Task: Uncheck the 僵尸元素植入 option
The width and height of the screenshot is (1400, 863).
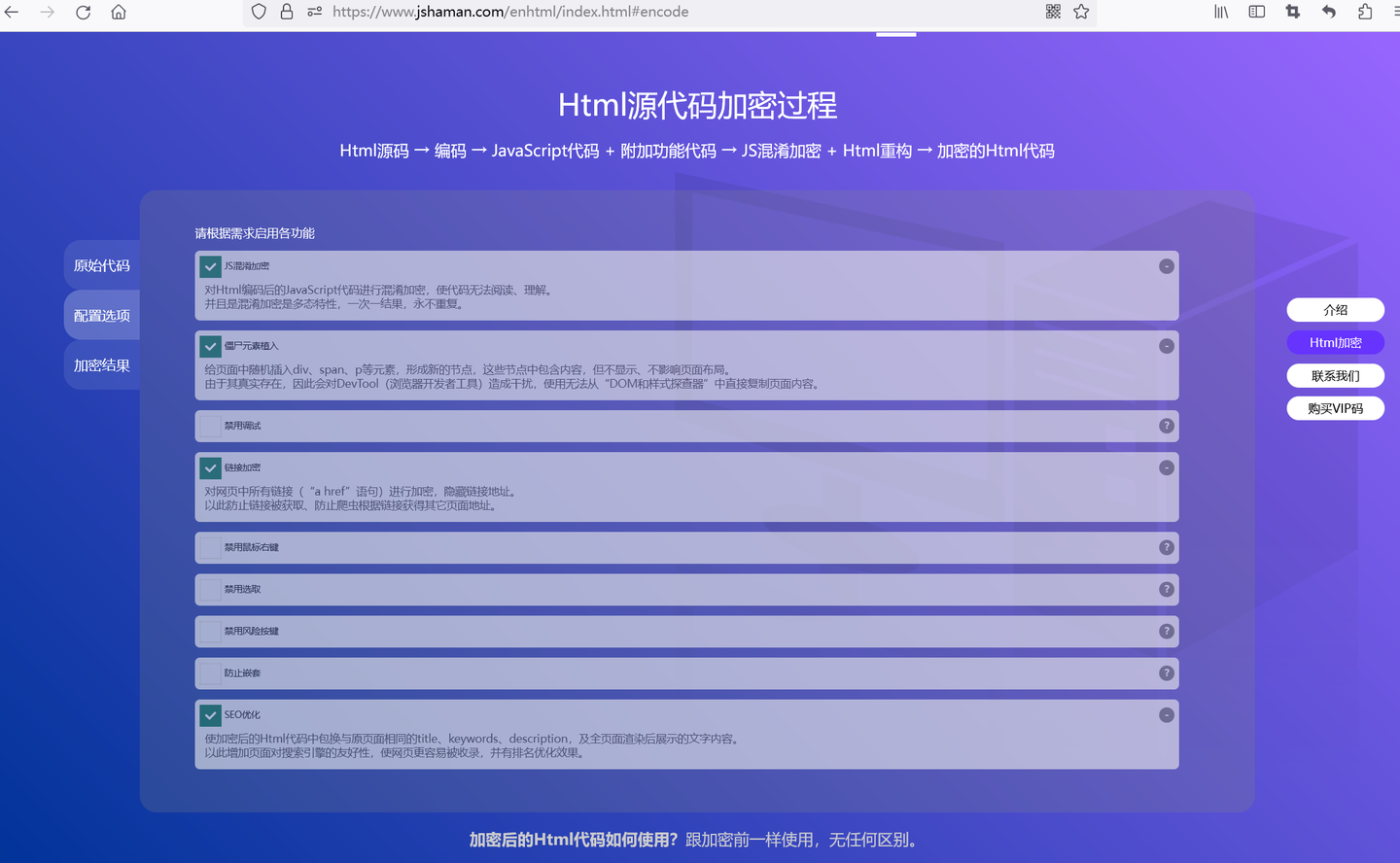Action: coord(210,346)
